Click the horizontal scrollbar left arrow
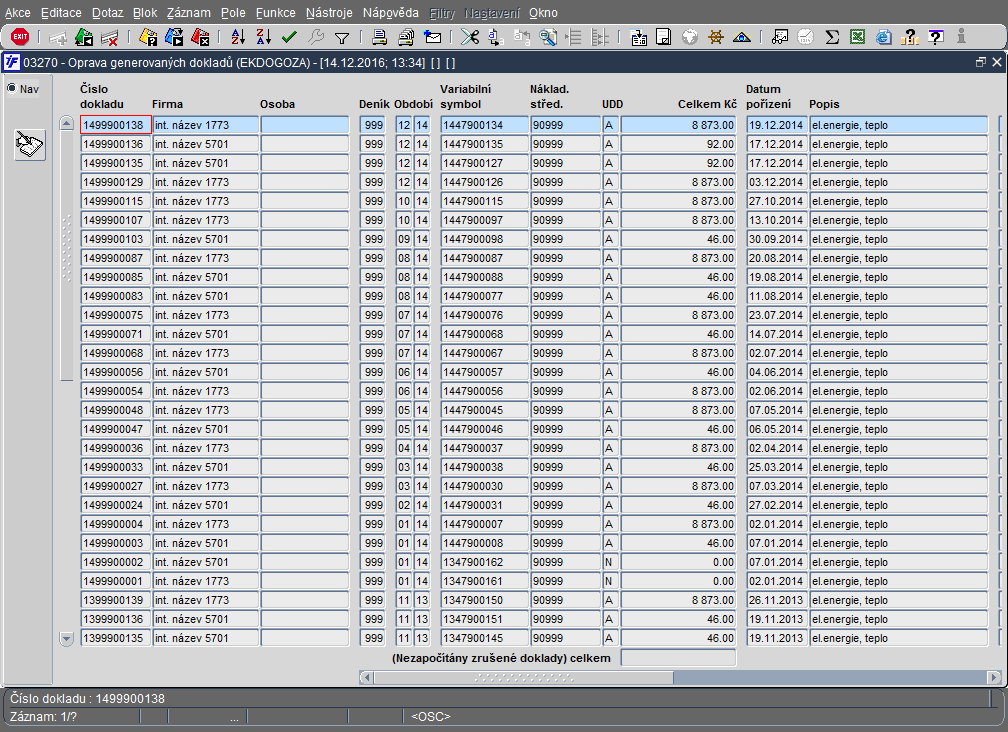 pyautogui.click(x=366, y=677)
